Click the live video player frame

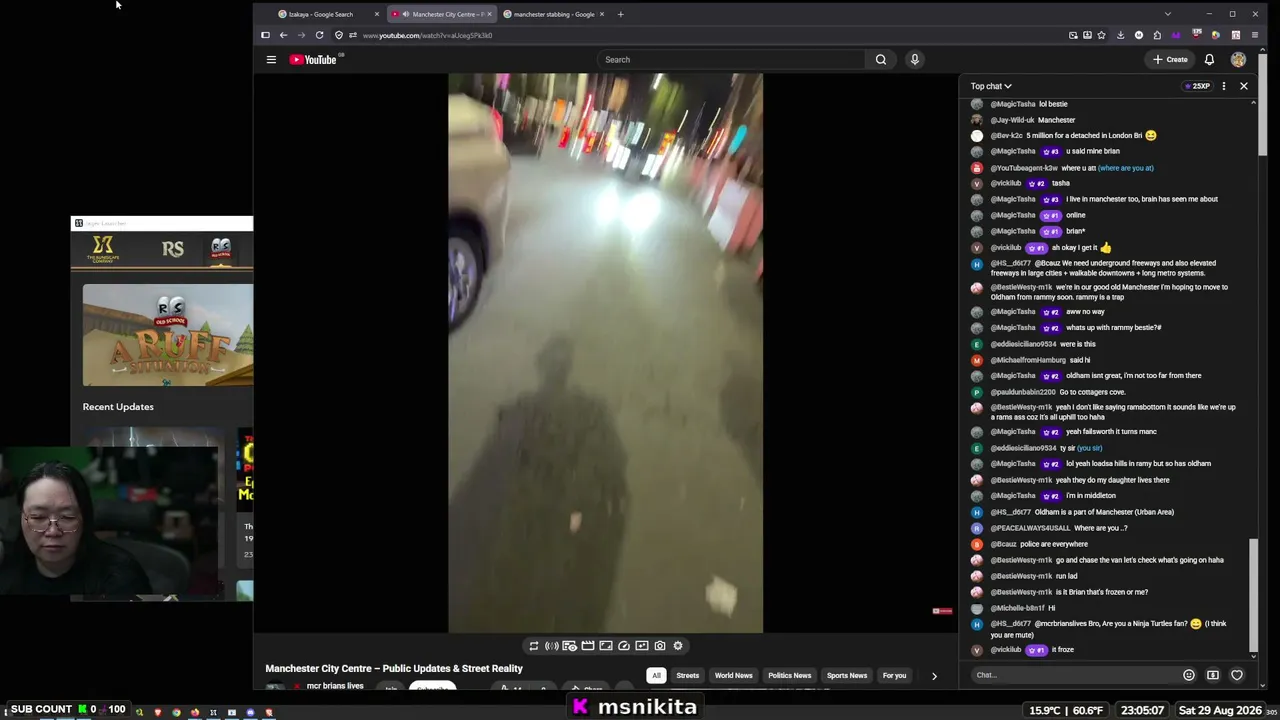605,353
